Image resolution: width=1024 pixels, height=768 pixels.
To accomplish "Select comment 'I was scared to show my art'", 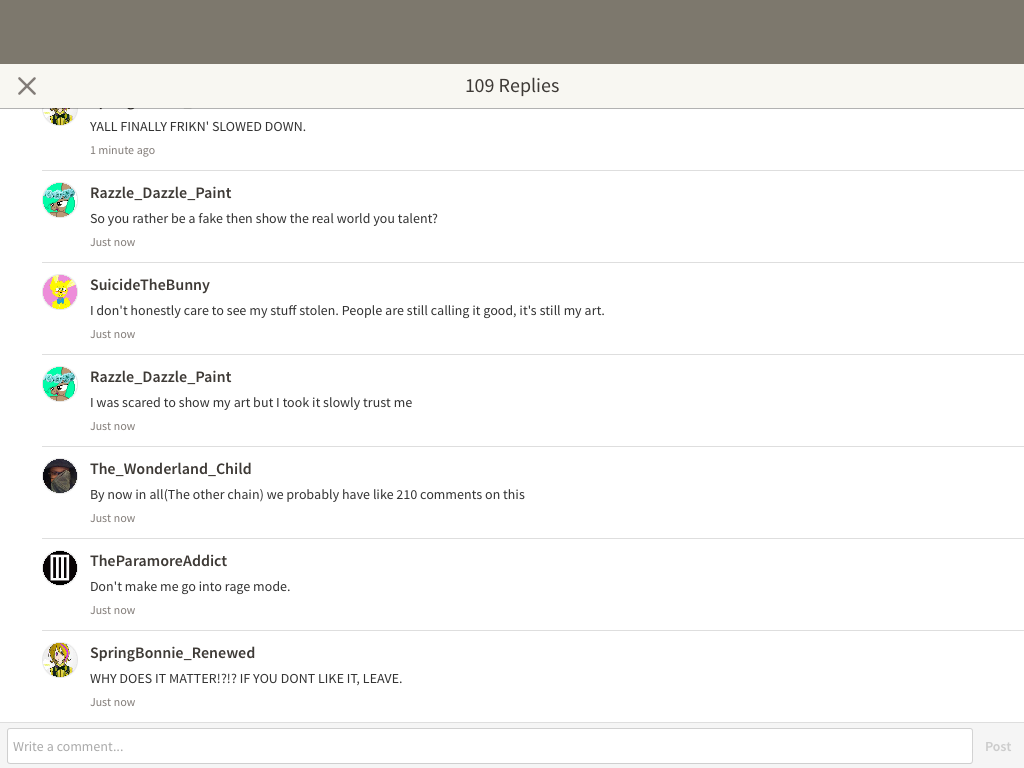I will (x=251, y=403).
